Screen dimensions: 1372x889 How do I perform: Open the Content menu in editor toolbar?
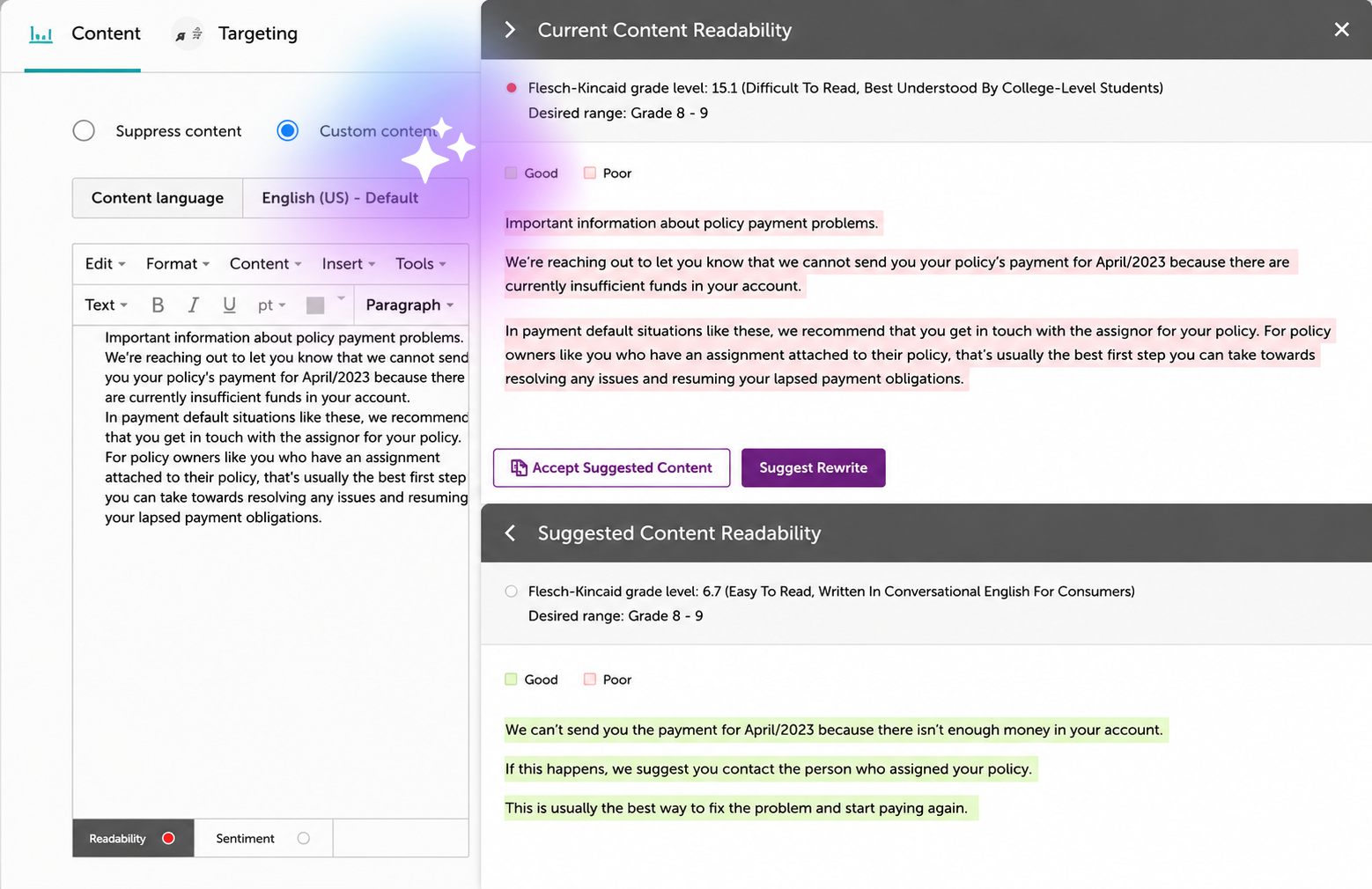click(265, 263)
